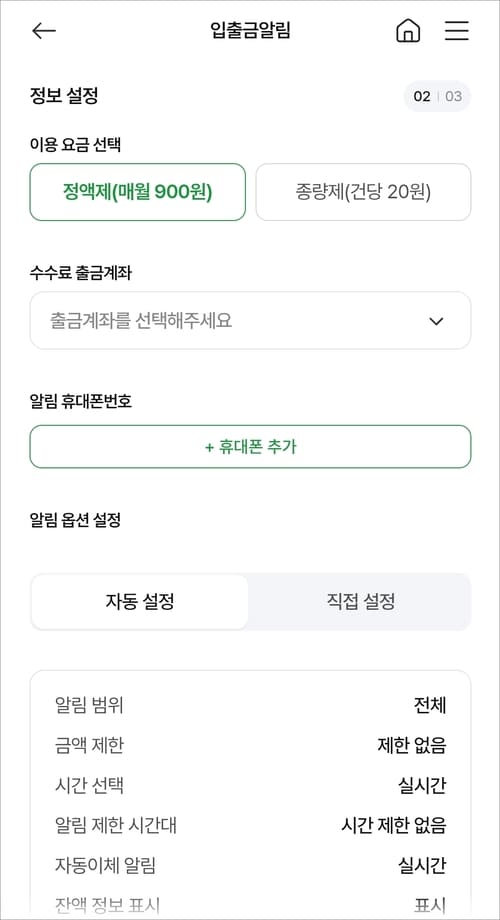Open the home icon in header

pos(408,31)
